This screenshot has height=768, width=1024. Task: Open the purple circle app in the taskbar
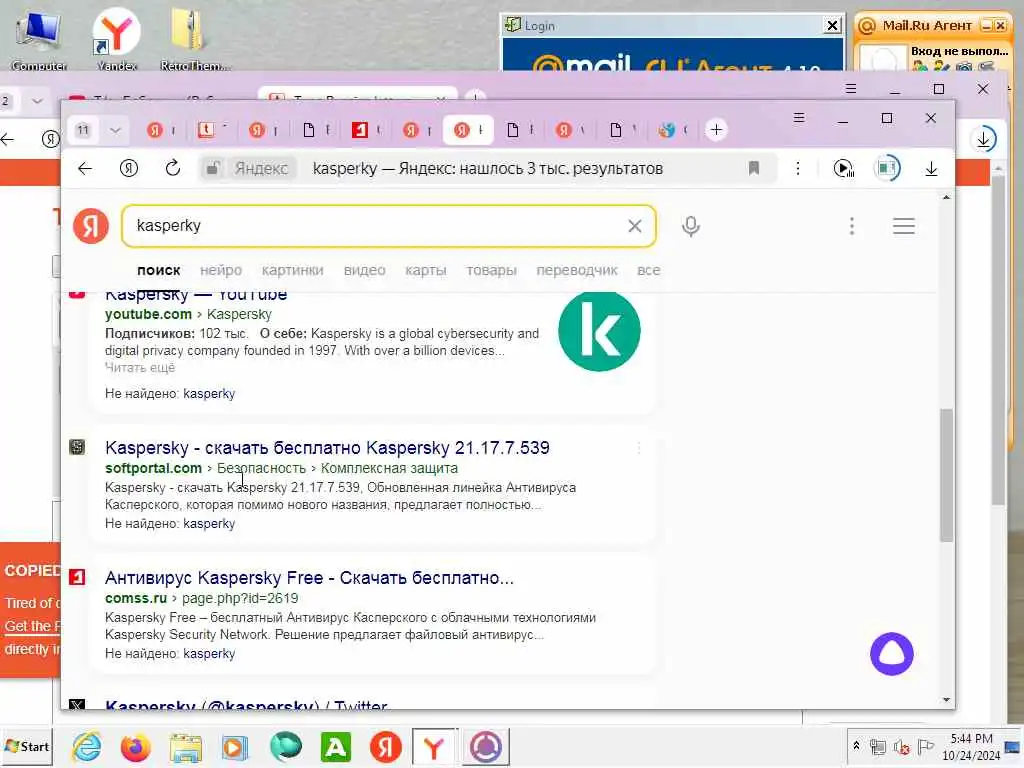486,746
